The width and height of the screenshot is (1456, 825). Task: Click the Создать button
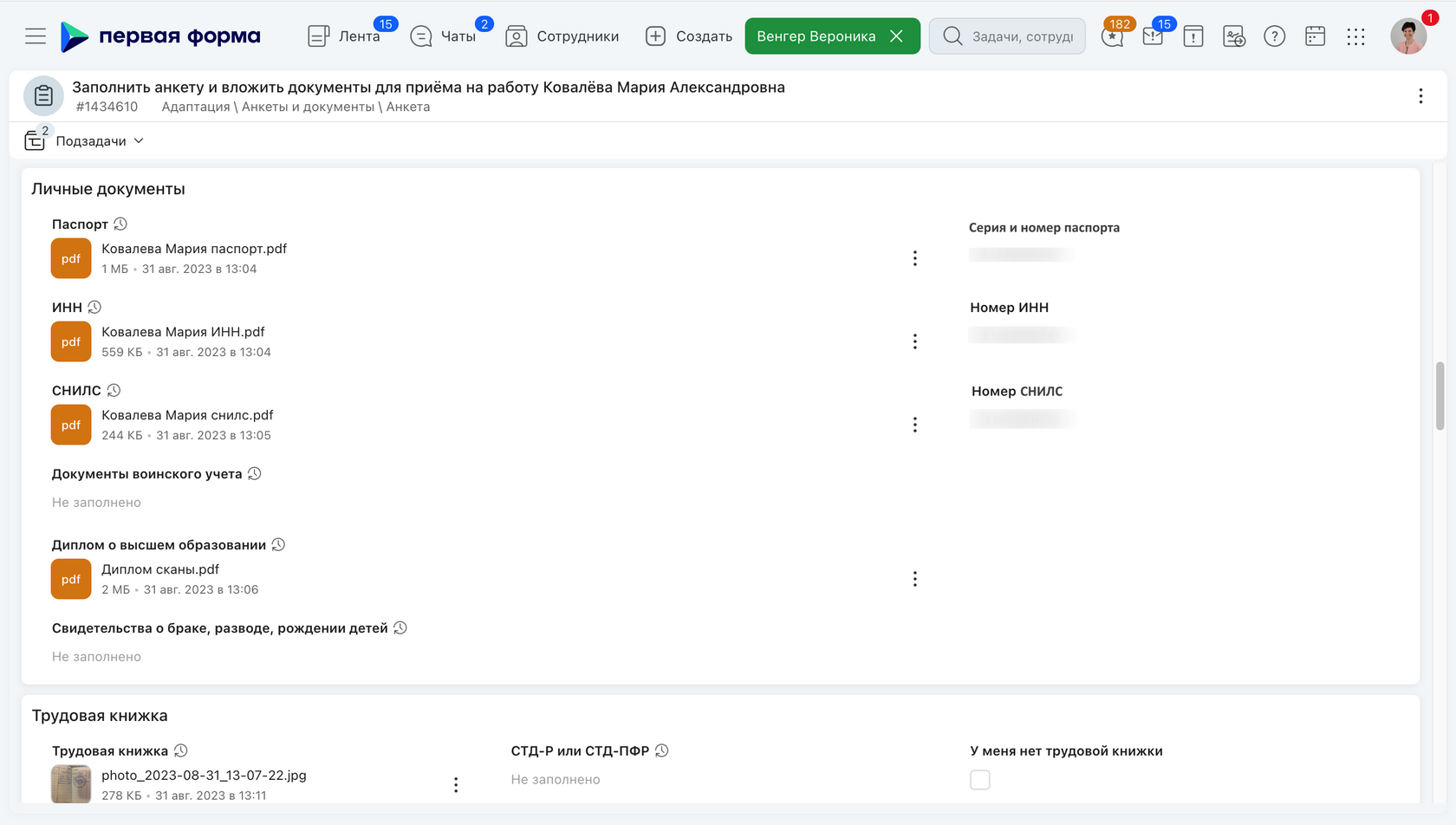pyautogui.click(x=689, y=36)
